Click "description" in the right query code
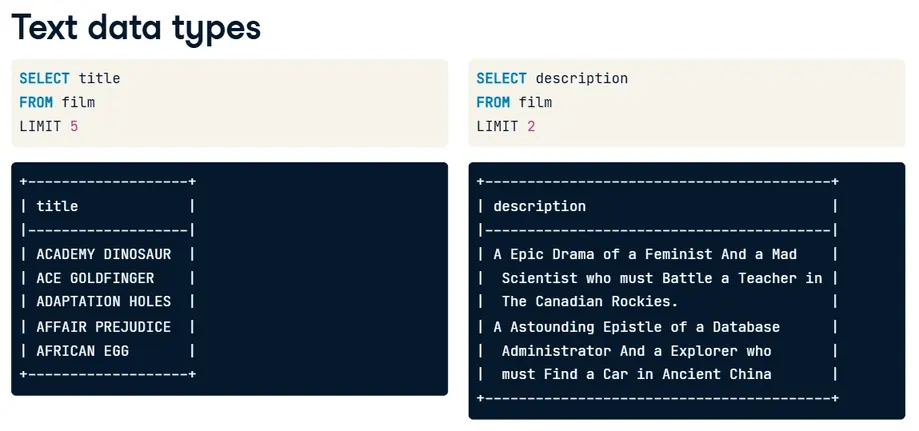 point(581,78)
